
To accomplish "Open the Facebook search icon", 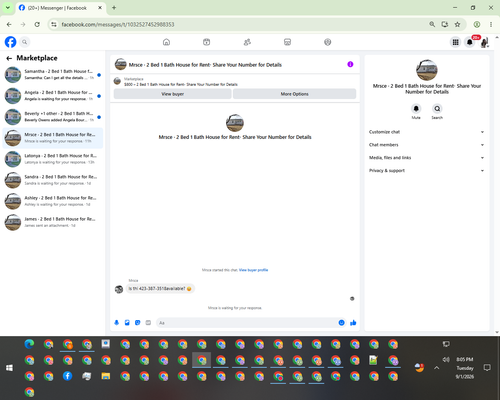I will pyautogui.click(x=24, y=42).
